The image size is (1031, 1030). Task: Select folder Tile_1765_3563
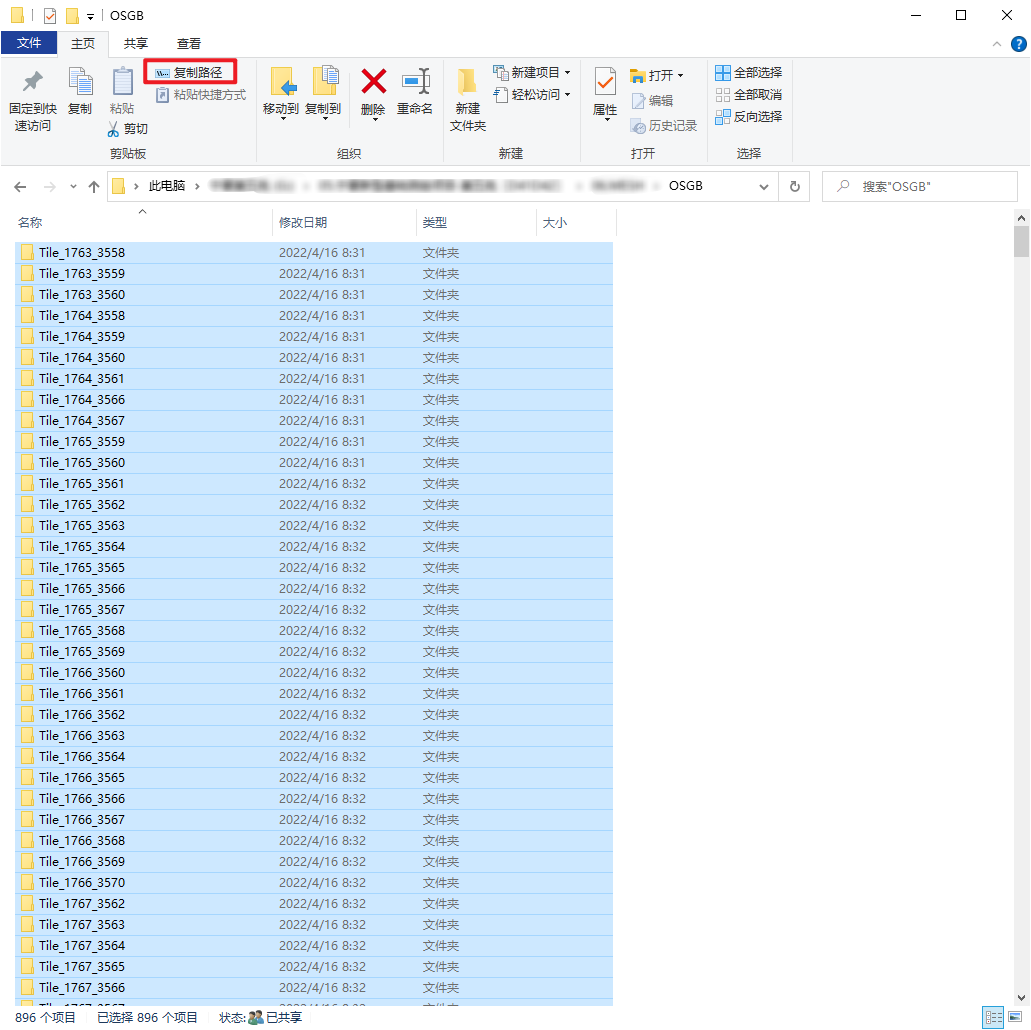tap(314, 526)
